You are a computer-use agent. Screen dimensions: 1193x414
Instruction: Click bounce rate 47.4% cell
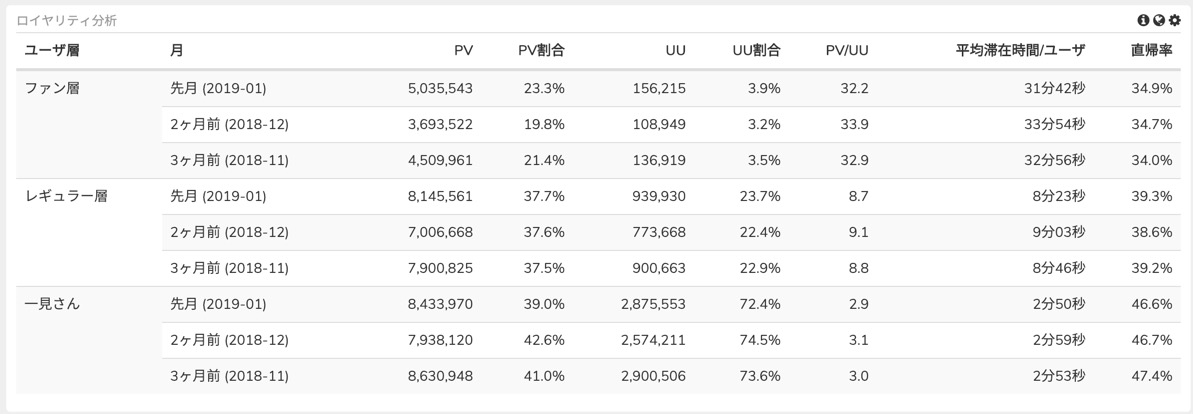tap(1152, 376)
